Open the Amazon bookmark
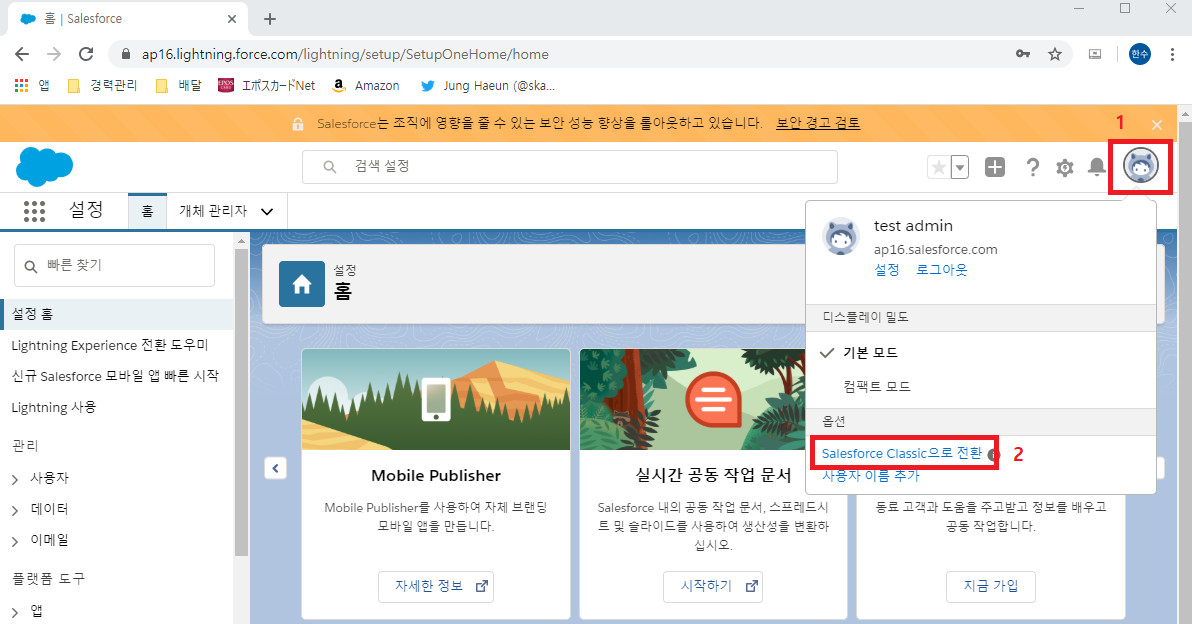The width and height of the screenshot is (1192, 624). [366, 86]
